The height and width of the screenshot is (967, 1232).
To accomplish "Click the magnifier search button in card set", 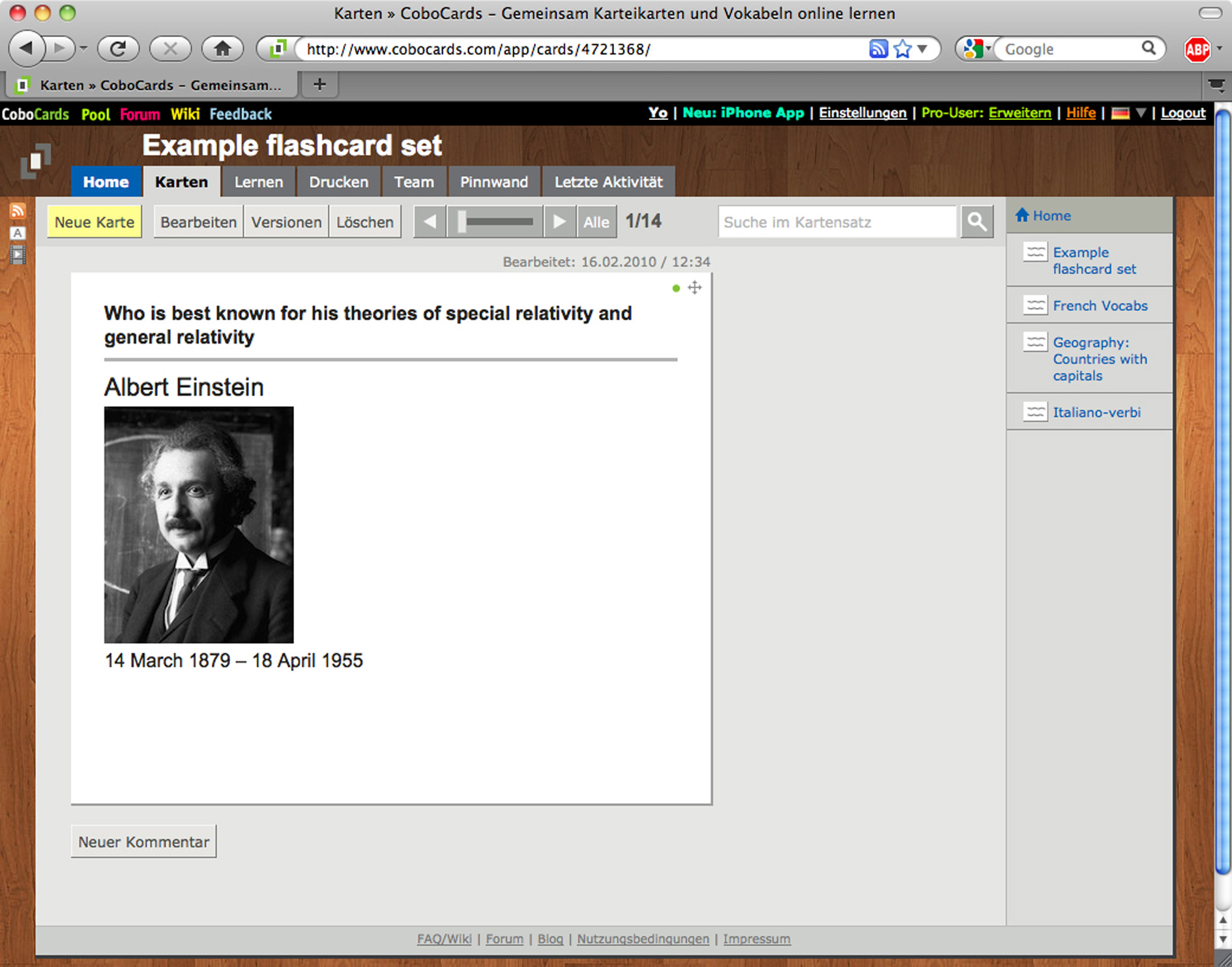I will click(x=976, y=222).
